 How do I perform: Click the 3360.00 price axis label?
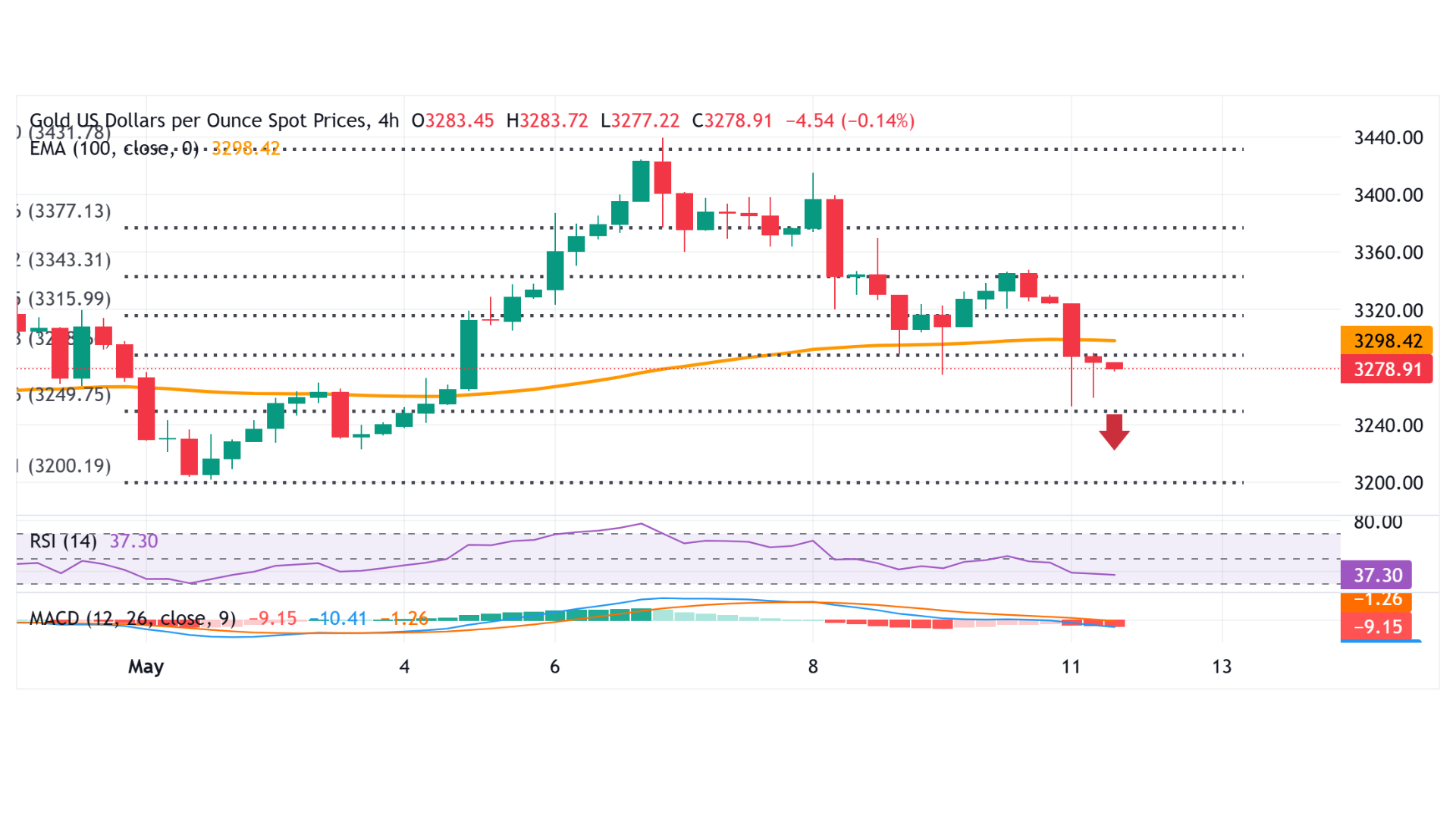coord(1389,253)
